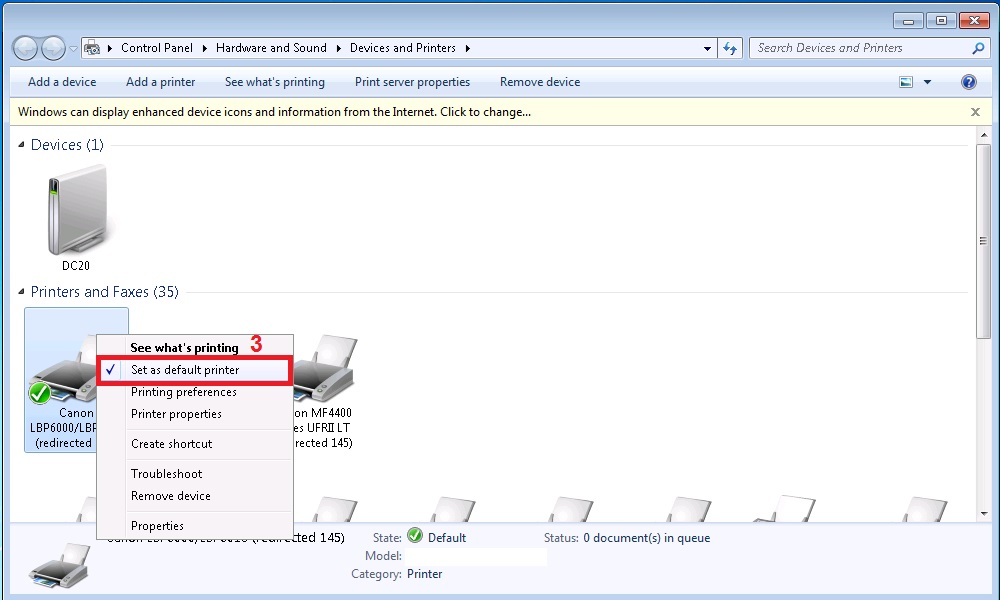1000x600 pixels.
Task: Click the change view icon
Action: [x=906, y=82]
